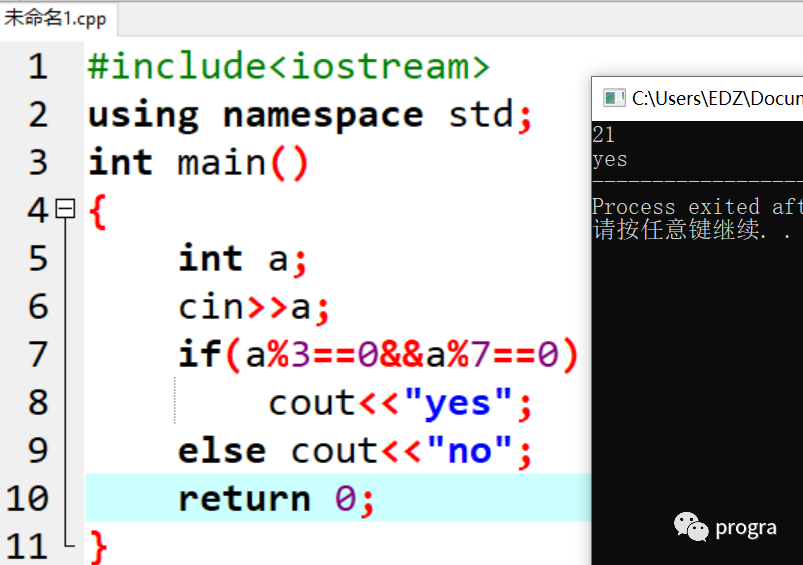Click line number 2 in the gutter
Viewport: 803px width, 565px height.
click(x=38, y=115)
